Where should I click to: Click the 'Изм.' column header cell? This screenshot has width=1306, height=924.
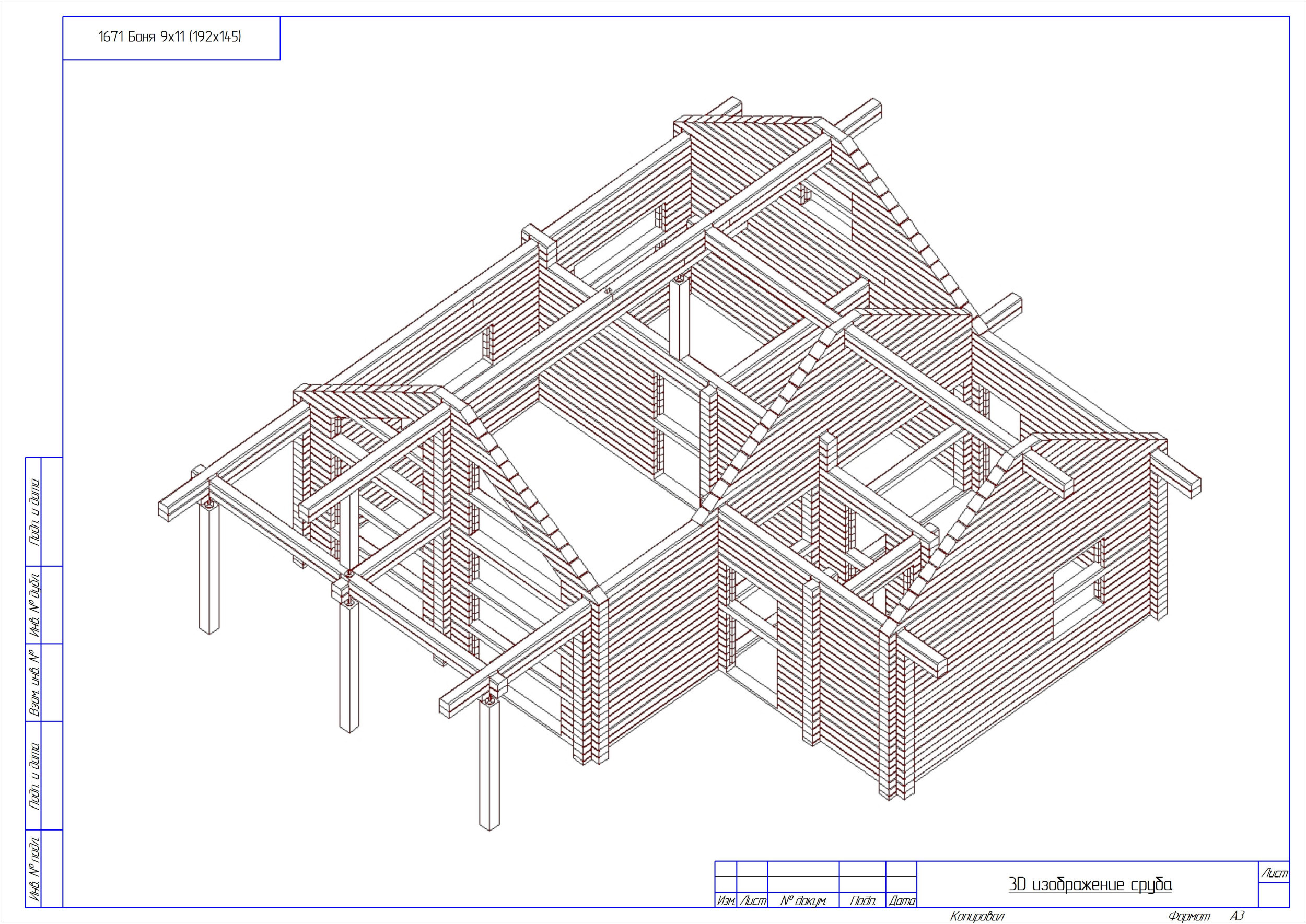(726, 901)
